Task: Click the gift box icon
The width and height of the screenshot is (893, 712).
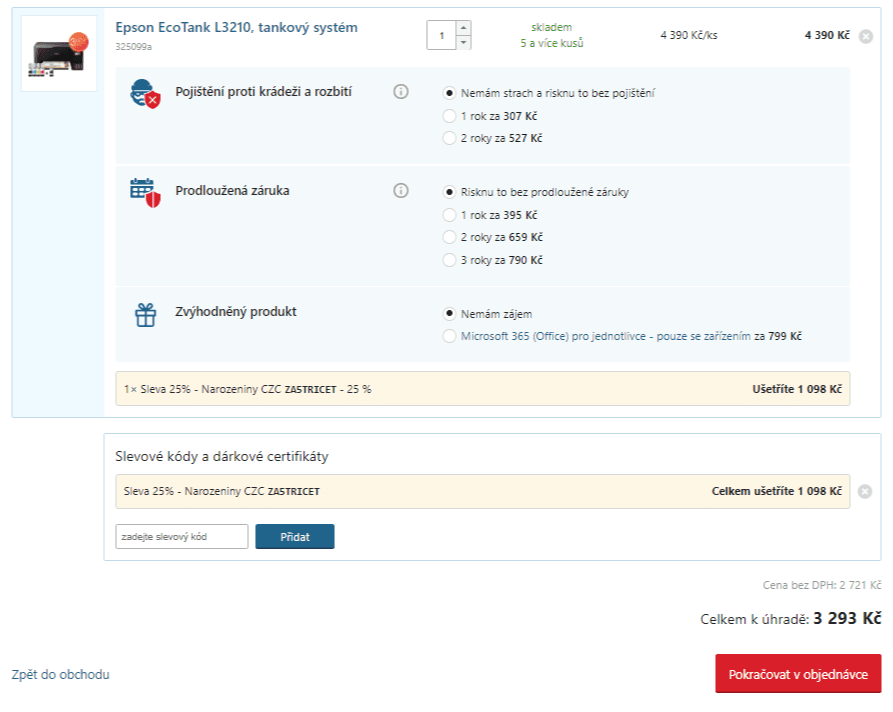Action: [x=145, y=314]
